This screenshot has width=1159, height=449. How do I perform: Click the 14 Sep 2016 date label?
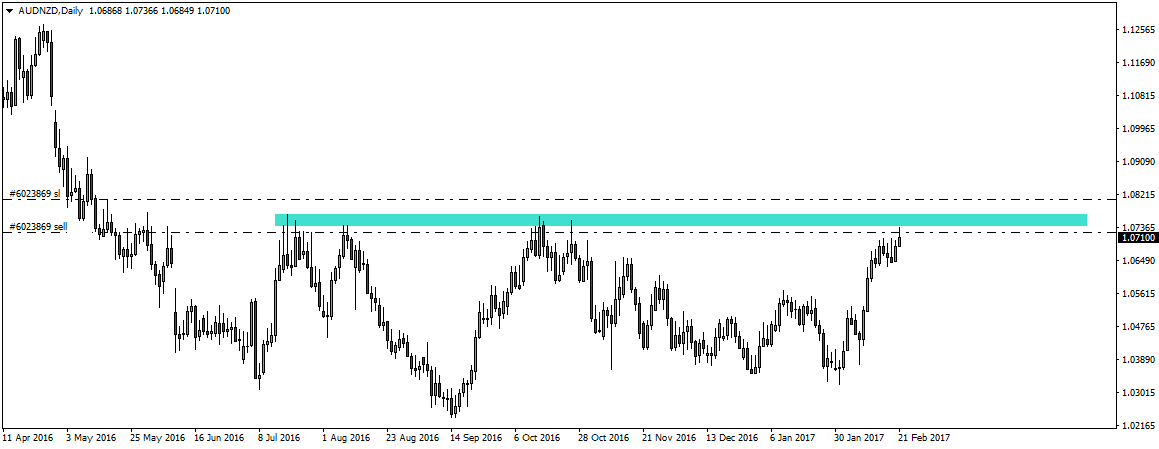click(x=477, y=438)
